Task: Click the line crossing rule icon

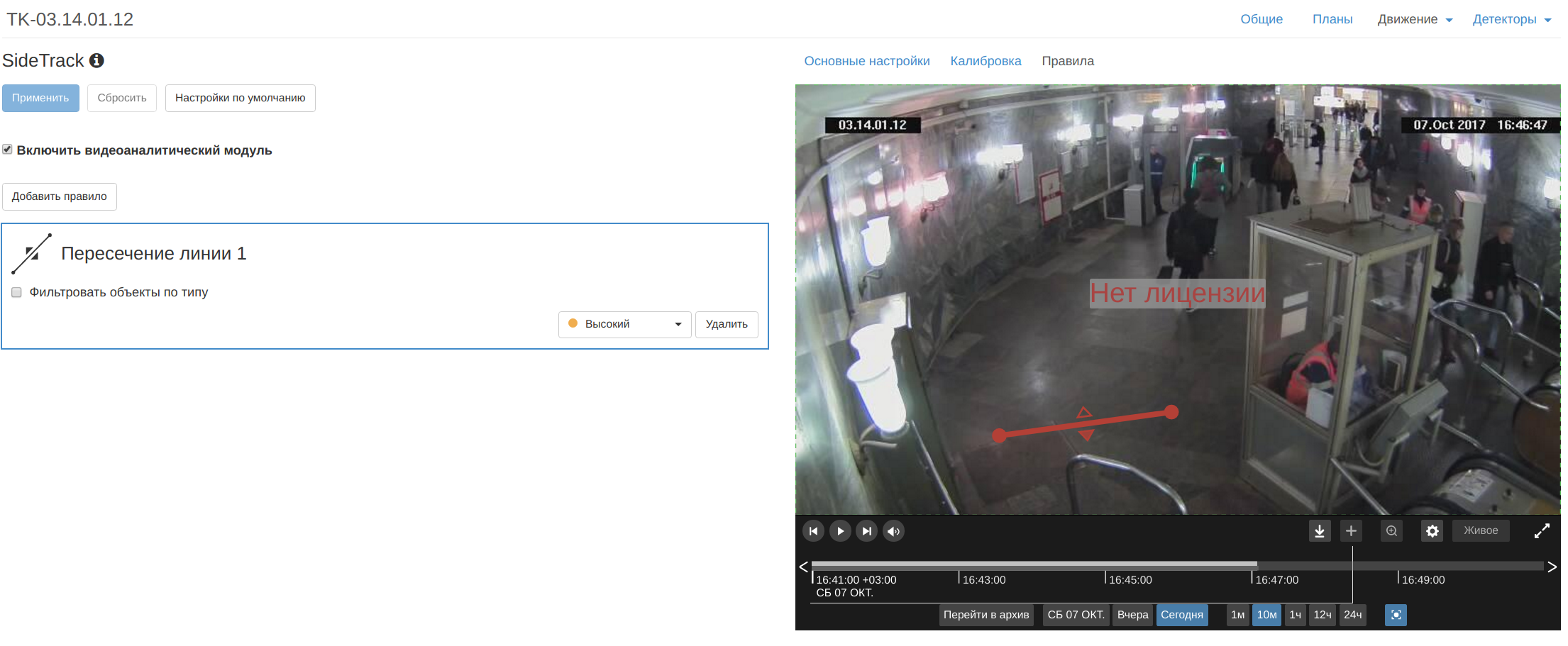Action: pyautogui.click(x=32, y=253)
